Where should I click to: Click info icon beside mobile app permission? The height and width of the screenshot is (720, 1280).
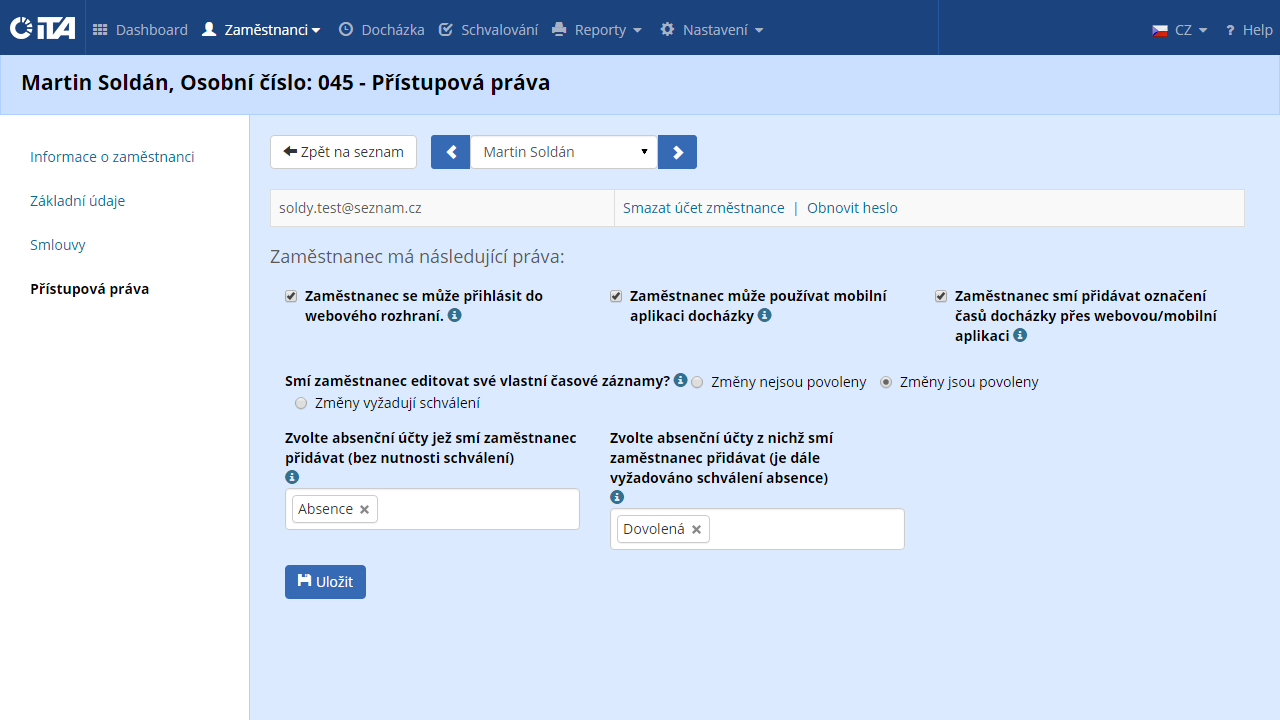[x=765, y=316]
